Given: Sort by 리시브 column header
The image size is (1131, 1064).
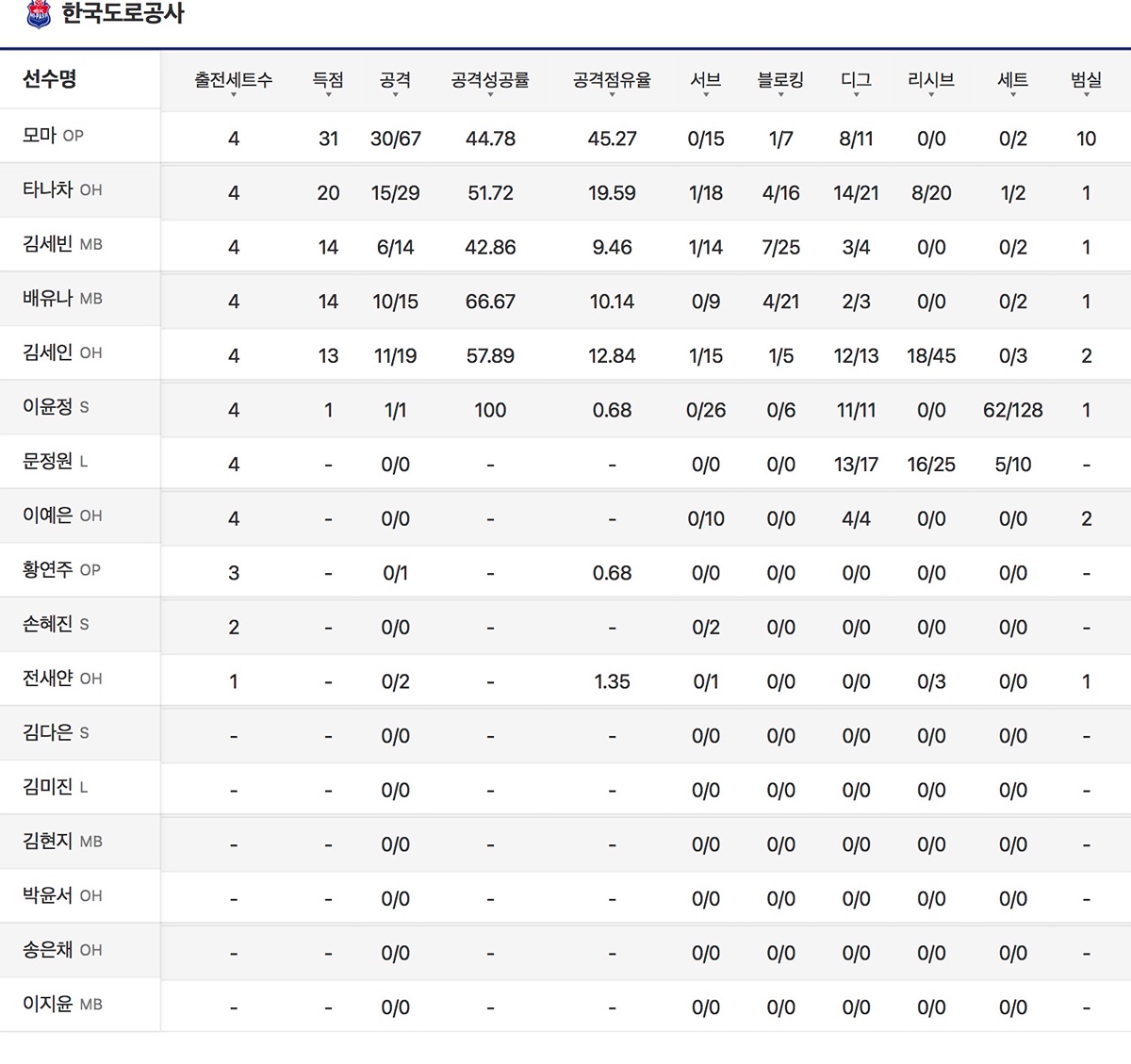Looking at the screenshot, I should coord(931,81).
